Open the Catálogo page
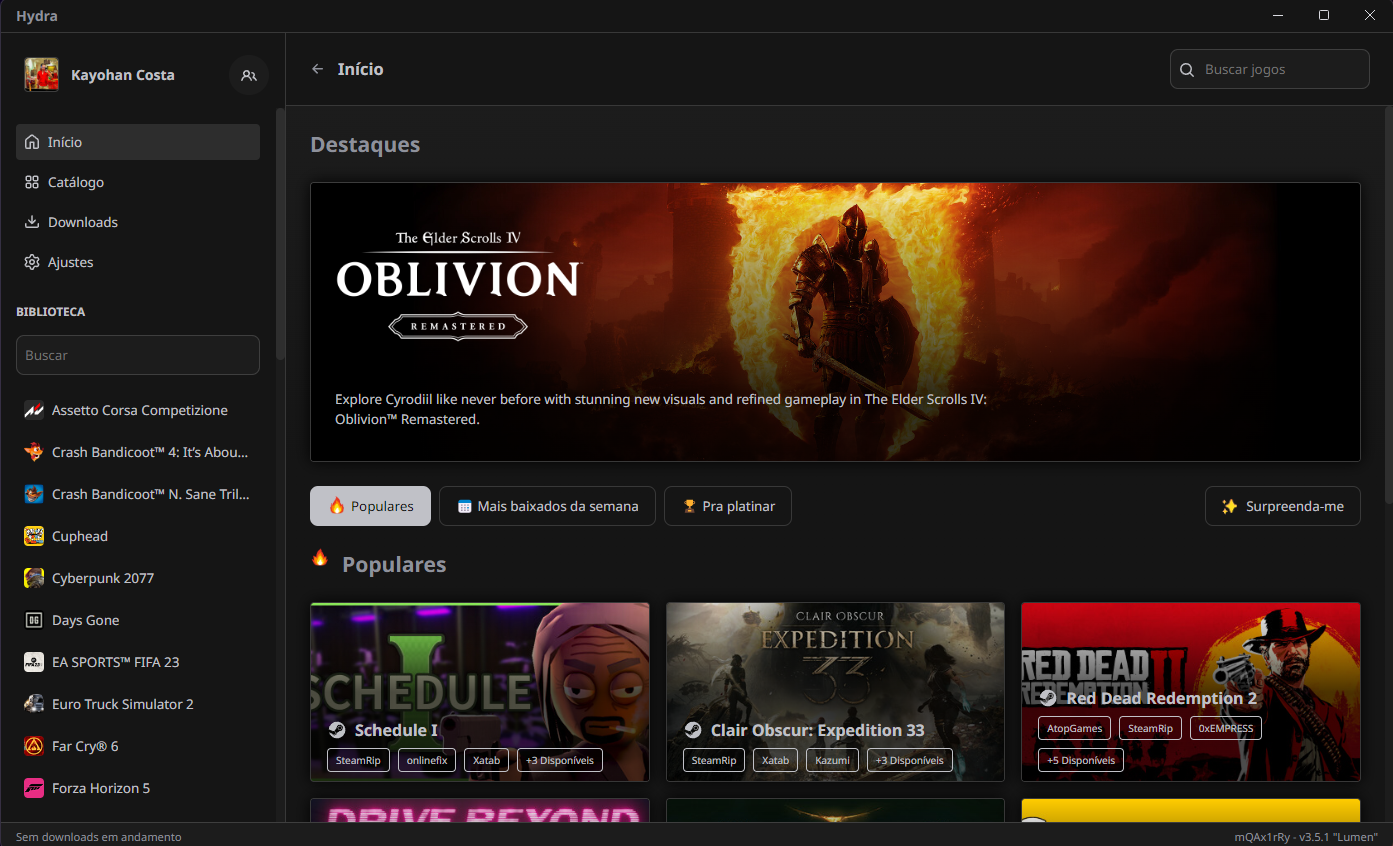This screenshot has height=846, width=1393. coord(138,182)
